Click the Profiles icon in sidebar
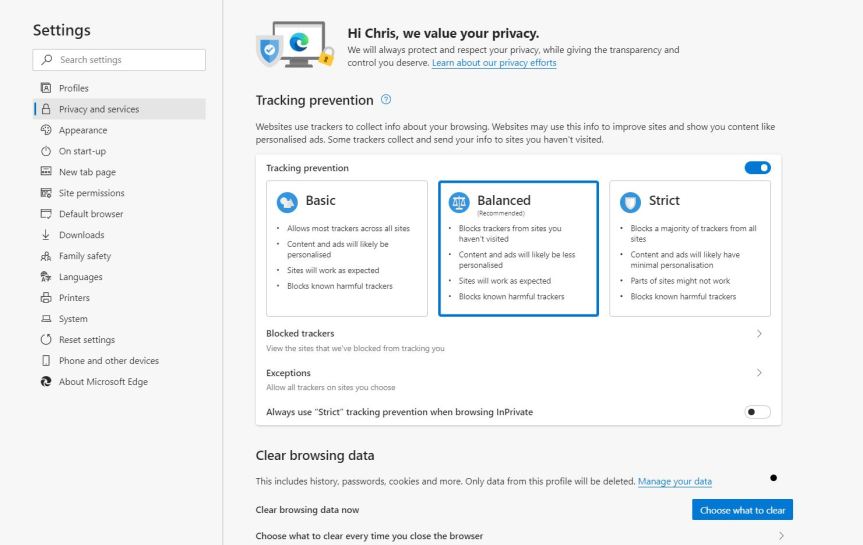 click(46, 88)
